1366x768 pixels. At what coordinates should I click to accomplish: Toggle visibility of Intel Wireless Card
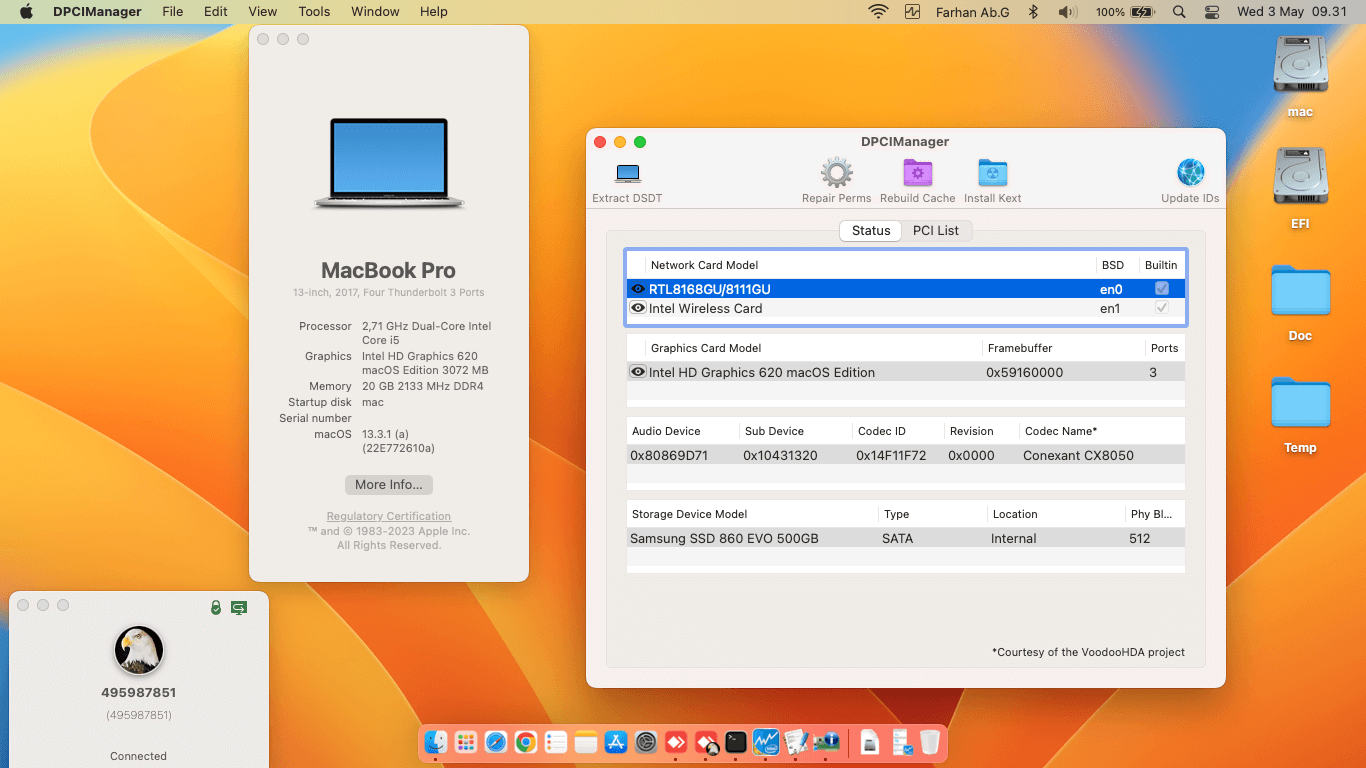[x=638, y=308]
